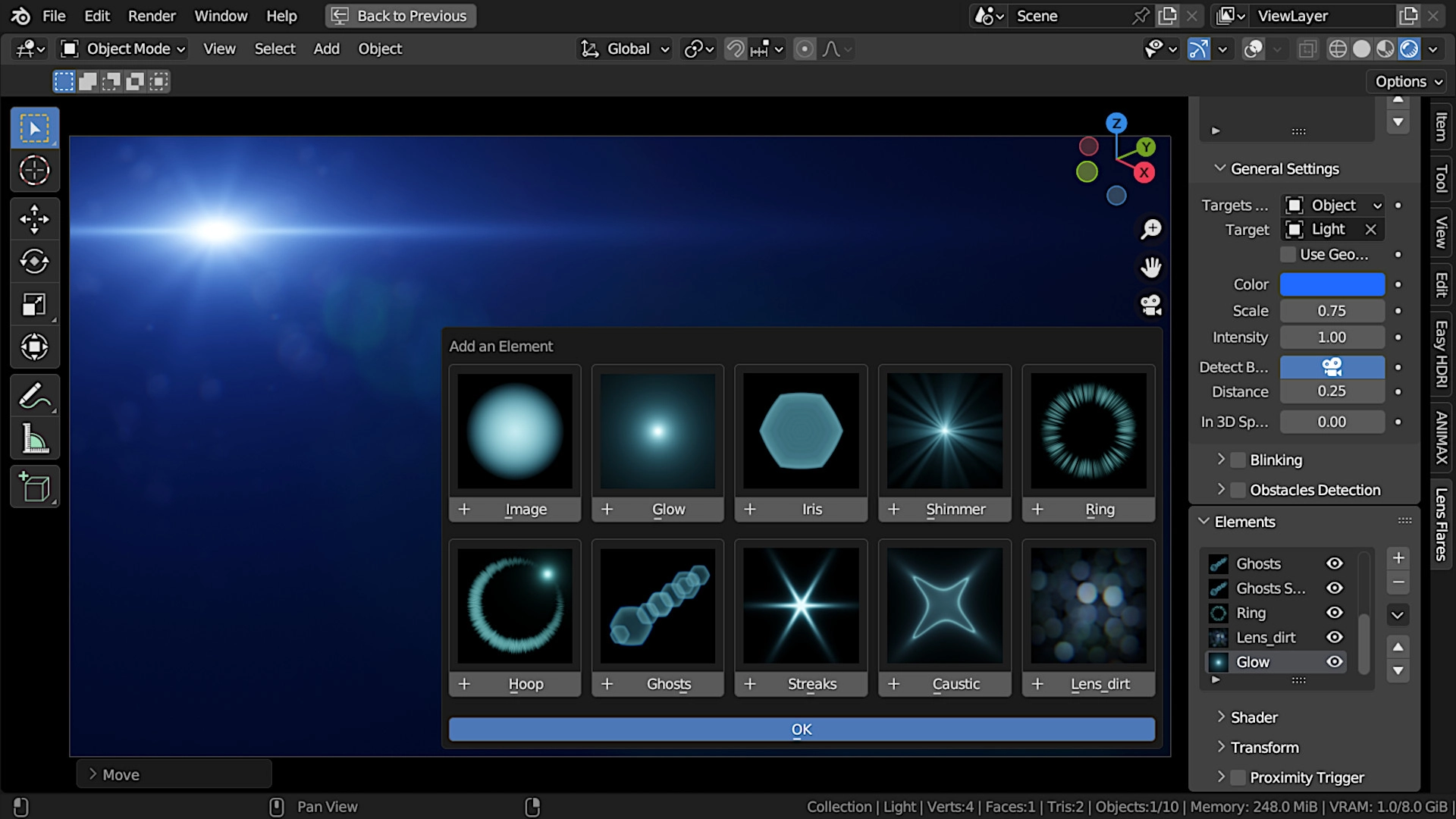Image resolution: width=1456 pixels, height=819 pixels.
Task: Enable the Use Geo... checkbox
Action: 1288,255
